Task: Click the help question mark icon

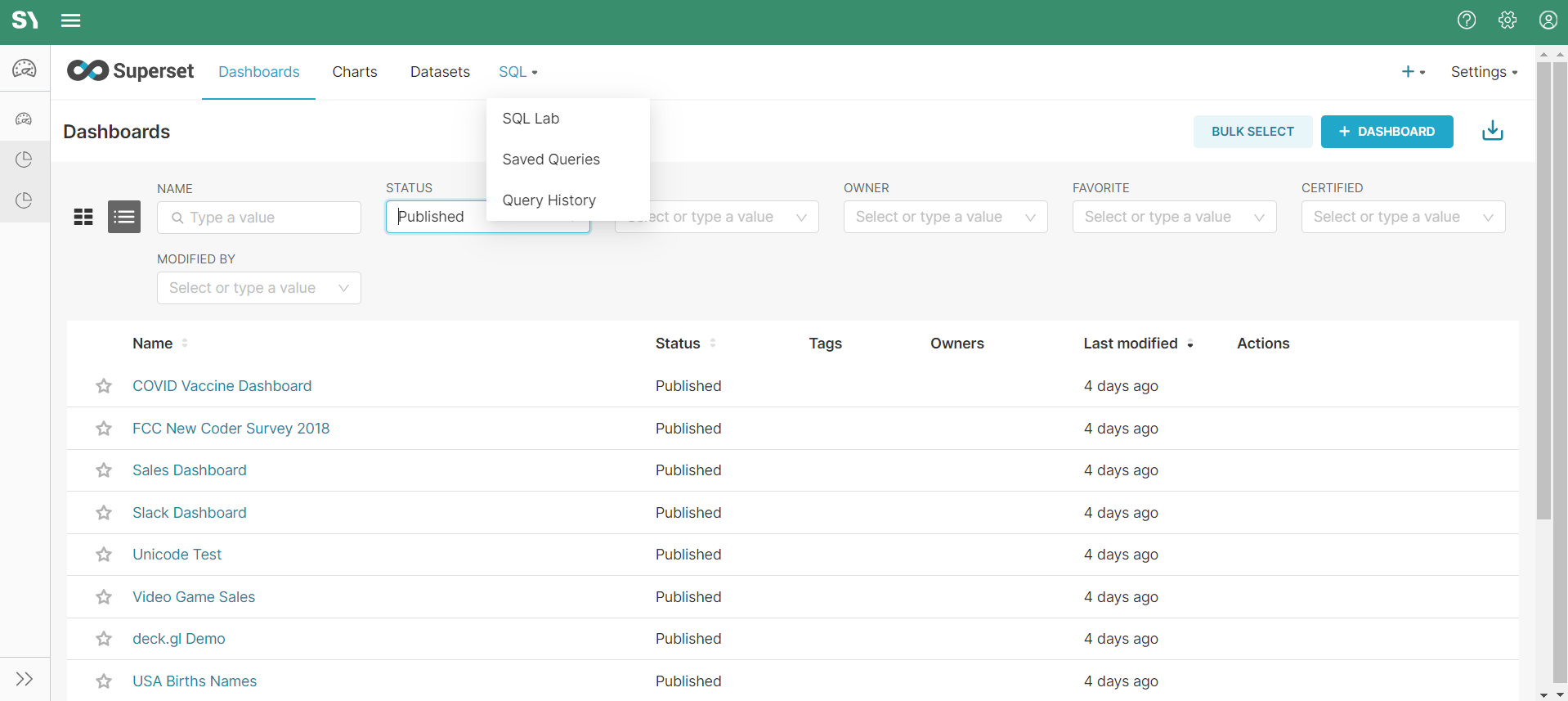Action: pos(1467,20)
